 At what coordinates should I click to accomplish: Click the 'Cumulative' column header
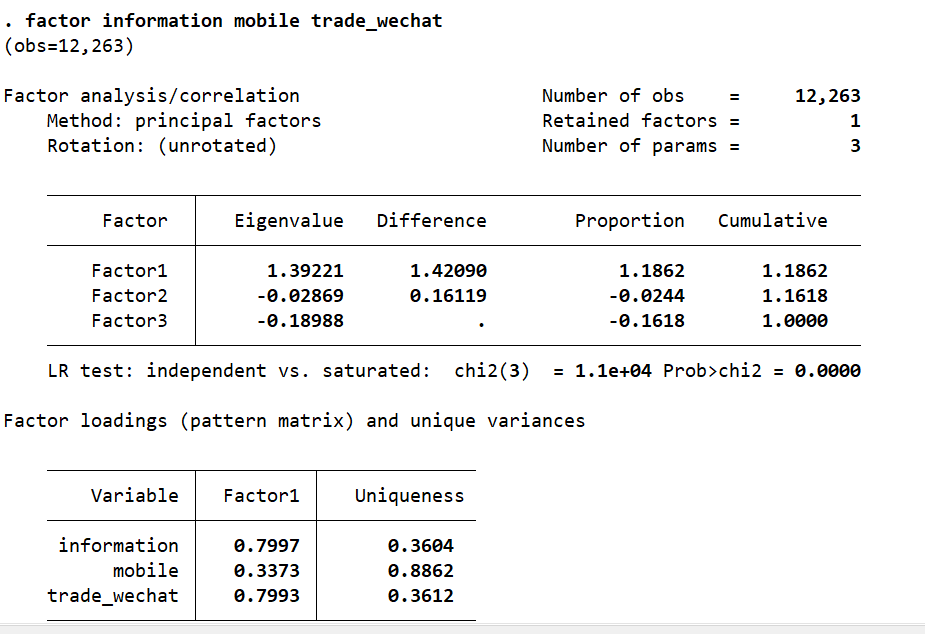point(772,221)
